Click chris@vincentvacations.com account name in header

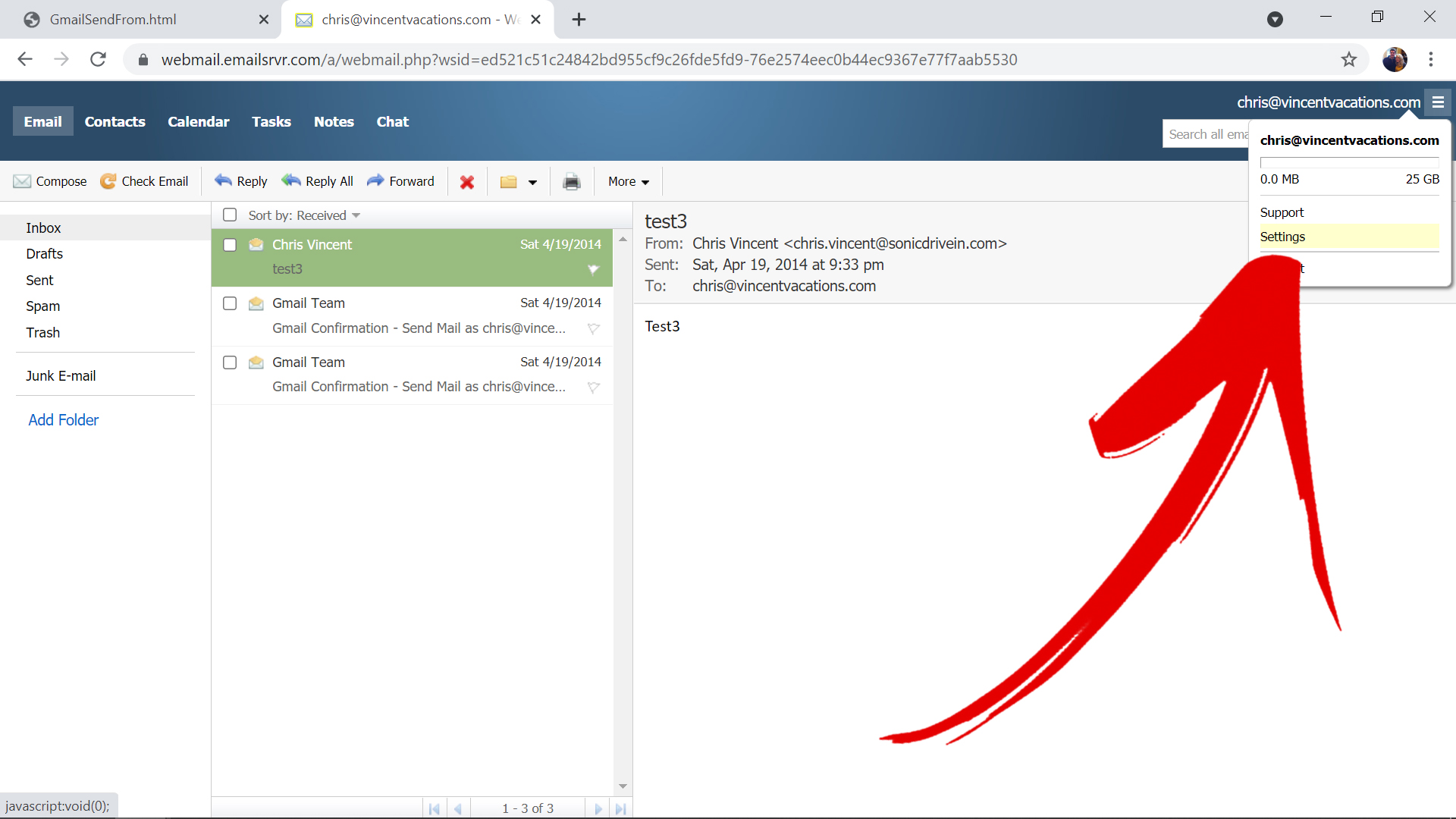click(x=1329, y=102)
